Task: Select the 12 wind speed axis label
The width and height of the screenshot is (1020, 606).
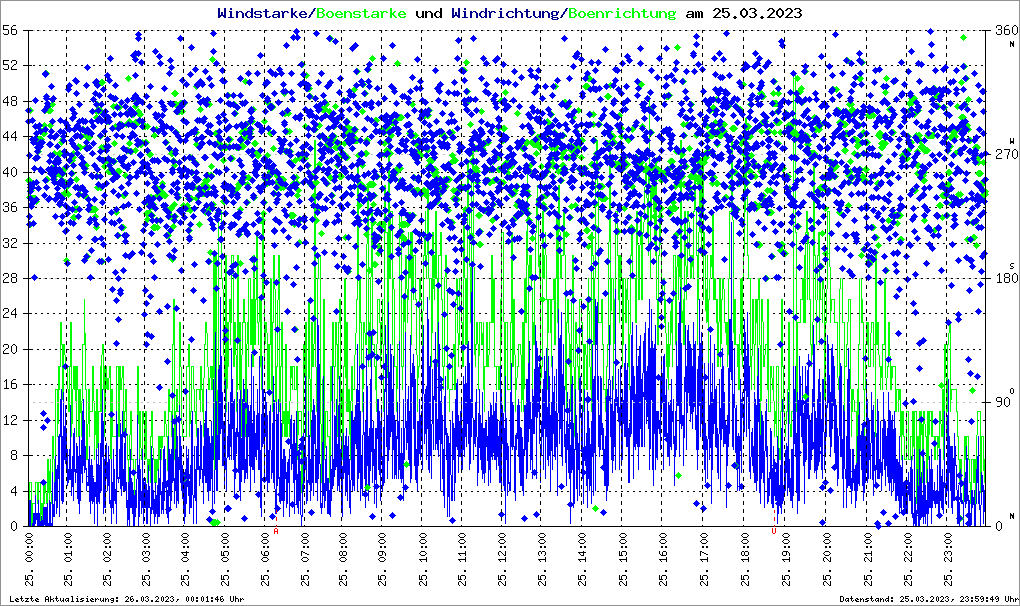Action: 10,420
